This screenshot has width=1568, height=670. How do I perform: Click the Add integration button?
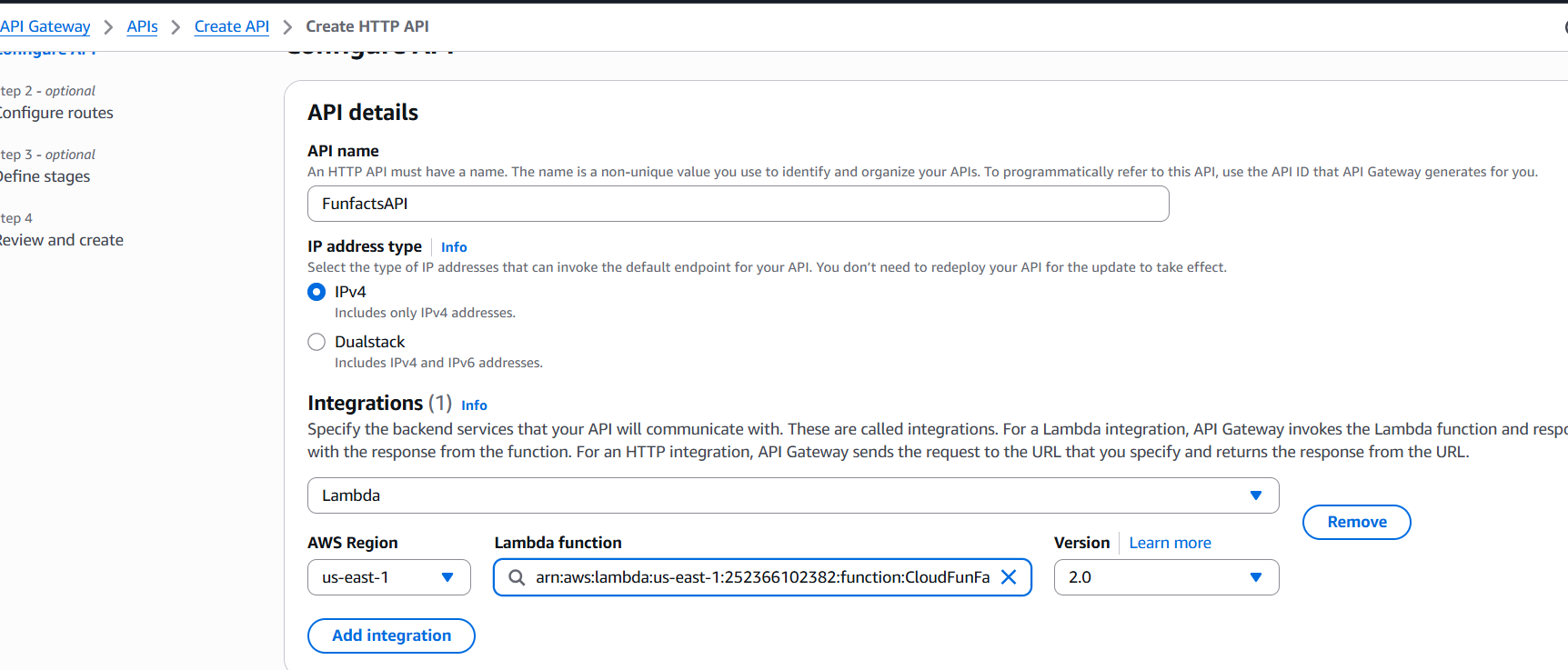tap(391, 635)
